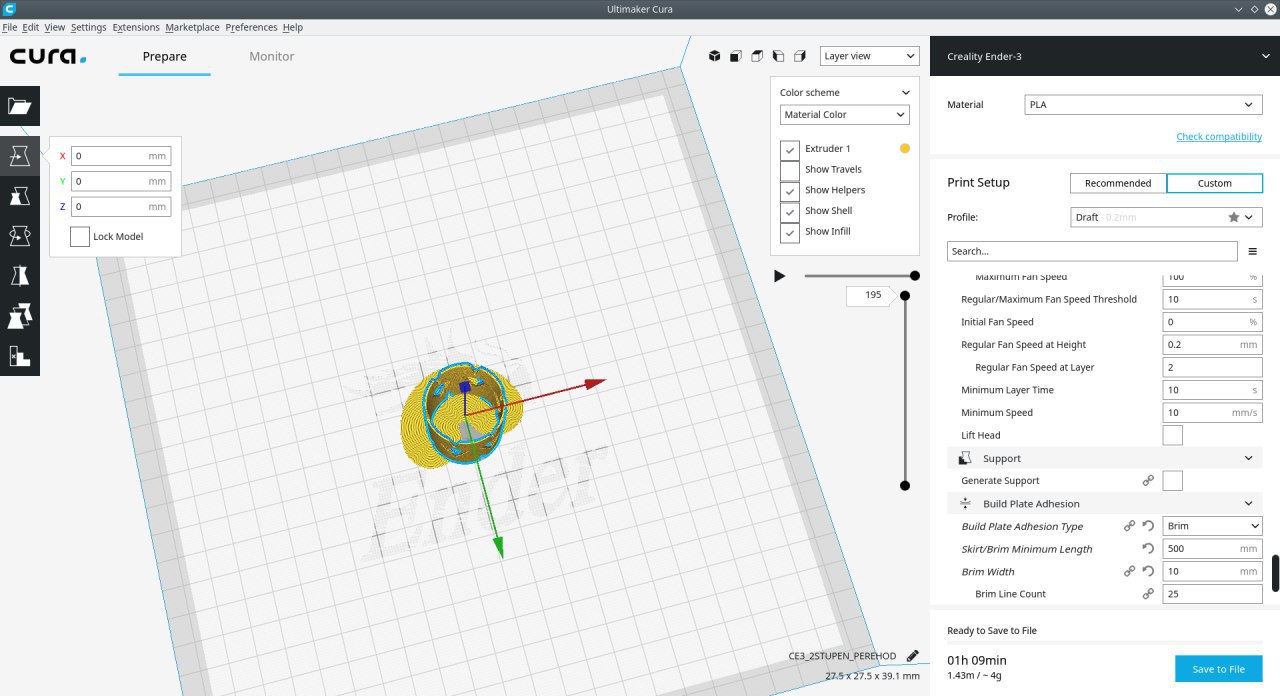
Task: Click the settings Search field
Action: 1092,251
